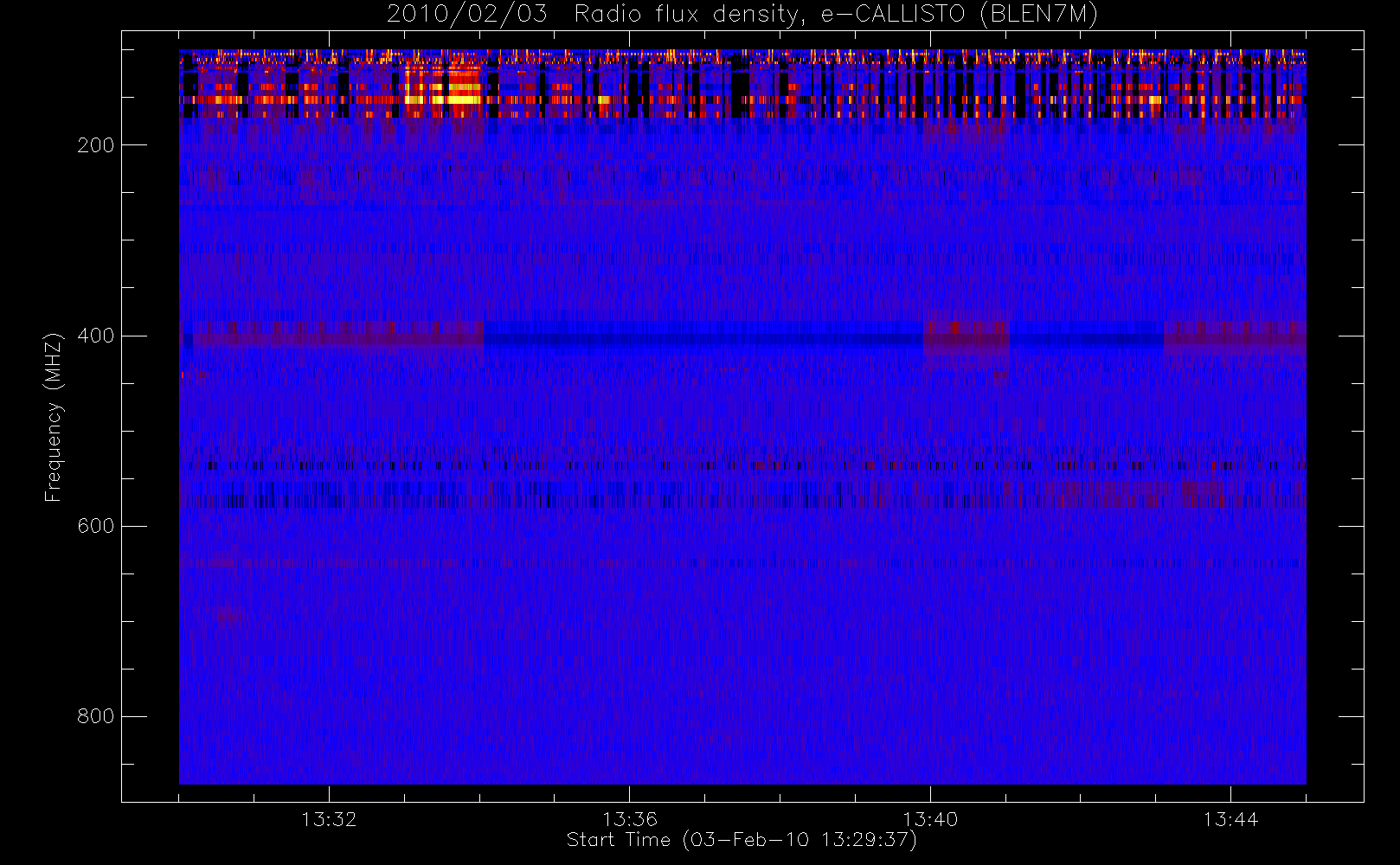Click the 13:36 time tick label

point(630,819)
